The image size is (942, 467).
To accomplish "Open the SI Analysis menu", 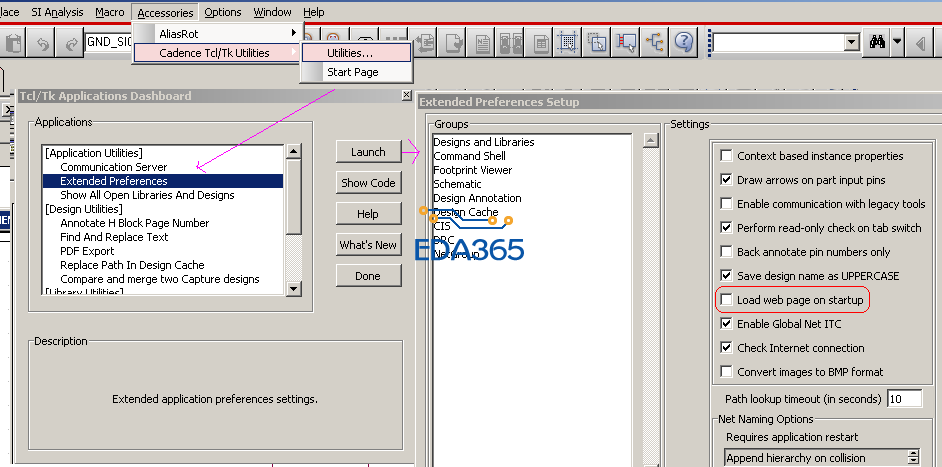I will (57, 11).
